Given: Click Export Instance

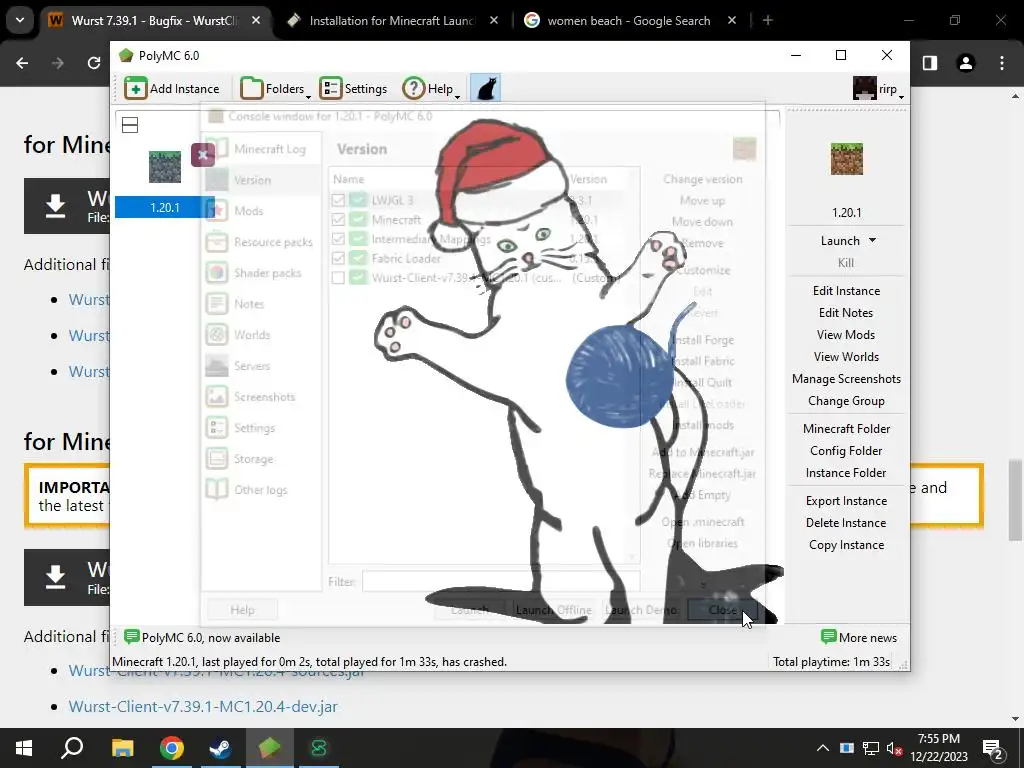Looking at the screenshot, I should point(846,501).
